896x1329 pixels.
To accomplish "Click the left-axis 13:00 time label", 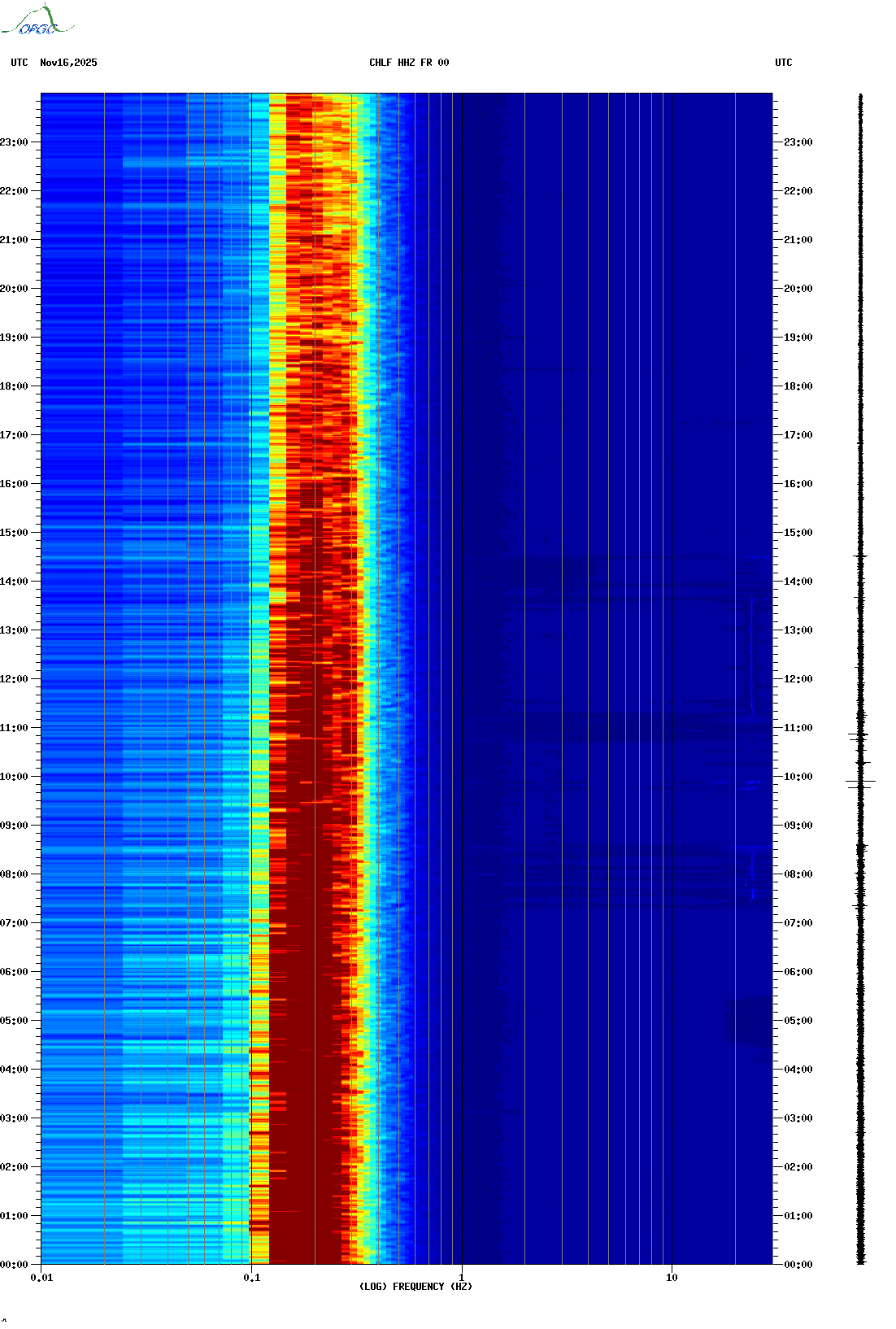I will [x=14, y=630].
